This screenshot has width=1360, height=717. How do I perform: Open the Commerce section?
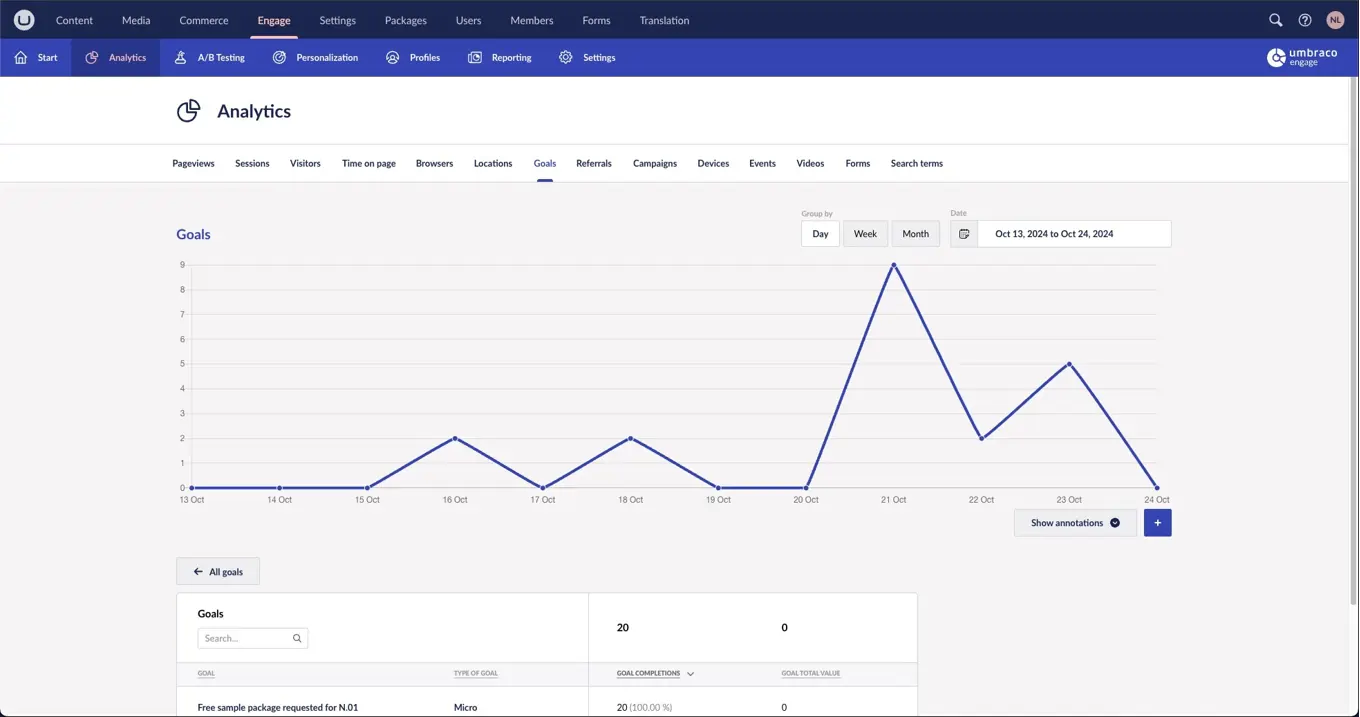point(204,20)
